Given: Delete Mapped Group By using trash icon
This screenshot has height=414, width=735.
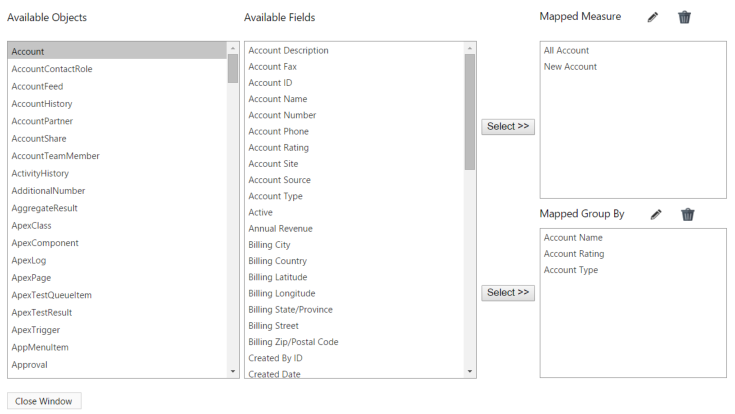Looking at the screenshot, I should point(688,214).
